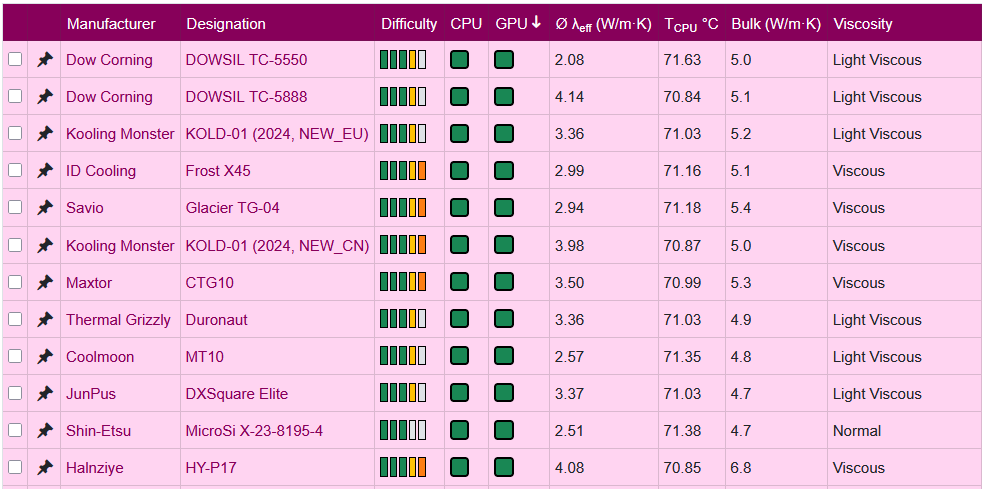Click the 70.85 TCPU value for HY-P17
The height and width of the screenshot is (489, 986).
click(x=682, y=468)
